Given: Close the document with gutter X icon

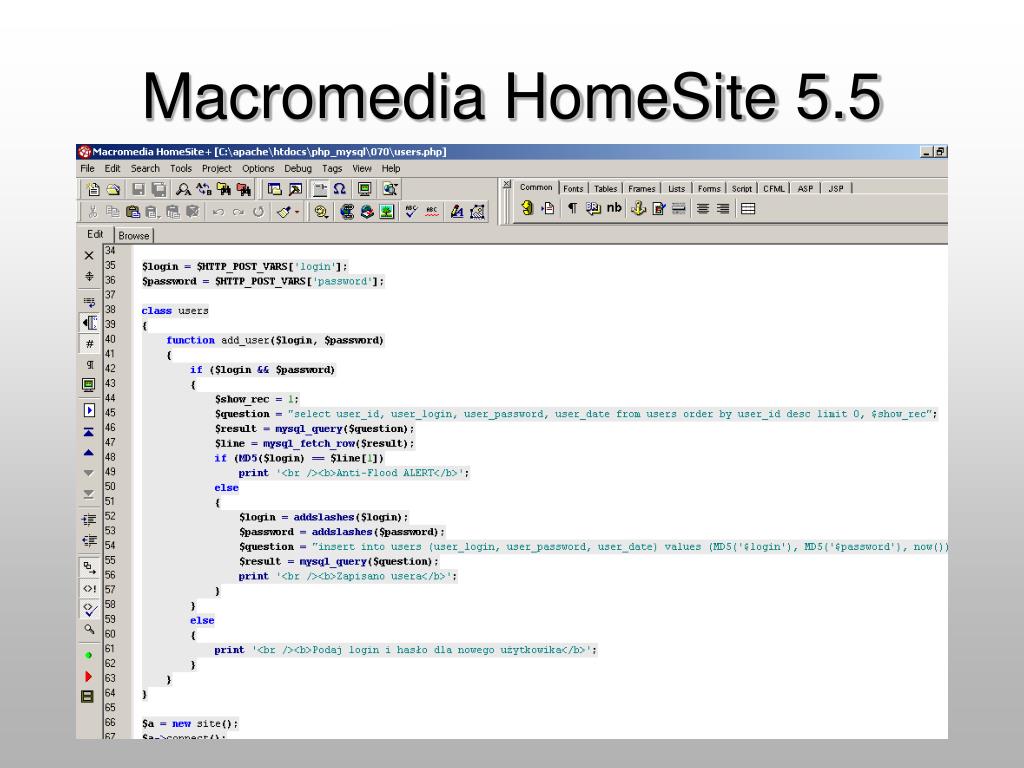Looking at the screenshot, I should [89, 255].
